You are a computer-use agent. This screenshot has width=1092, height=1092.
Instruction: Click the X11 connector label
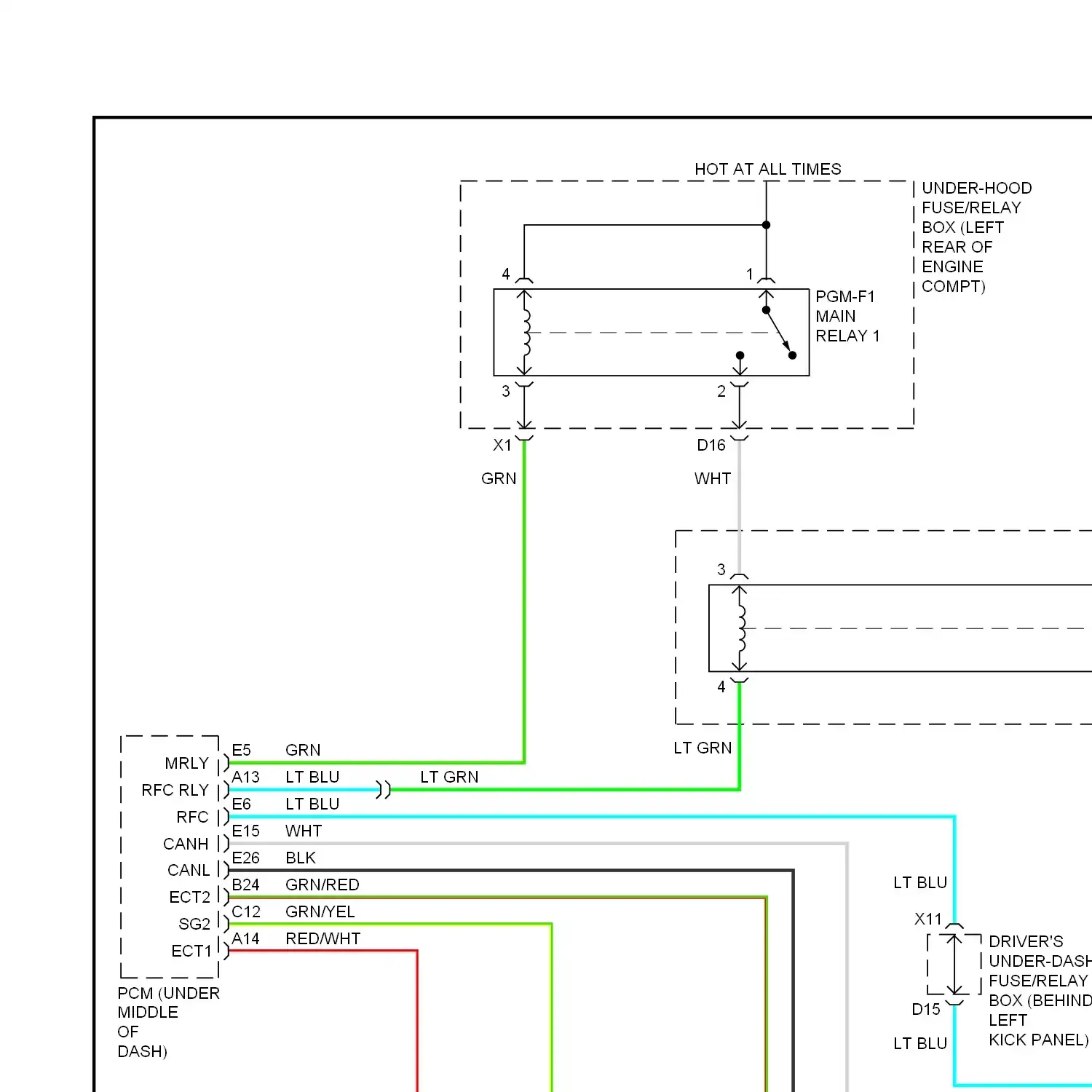click(x=928, y=919)
